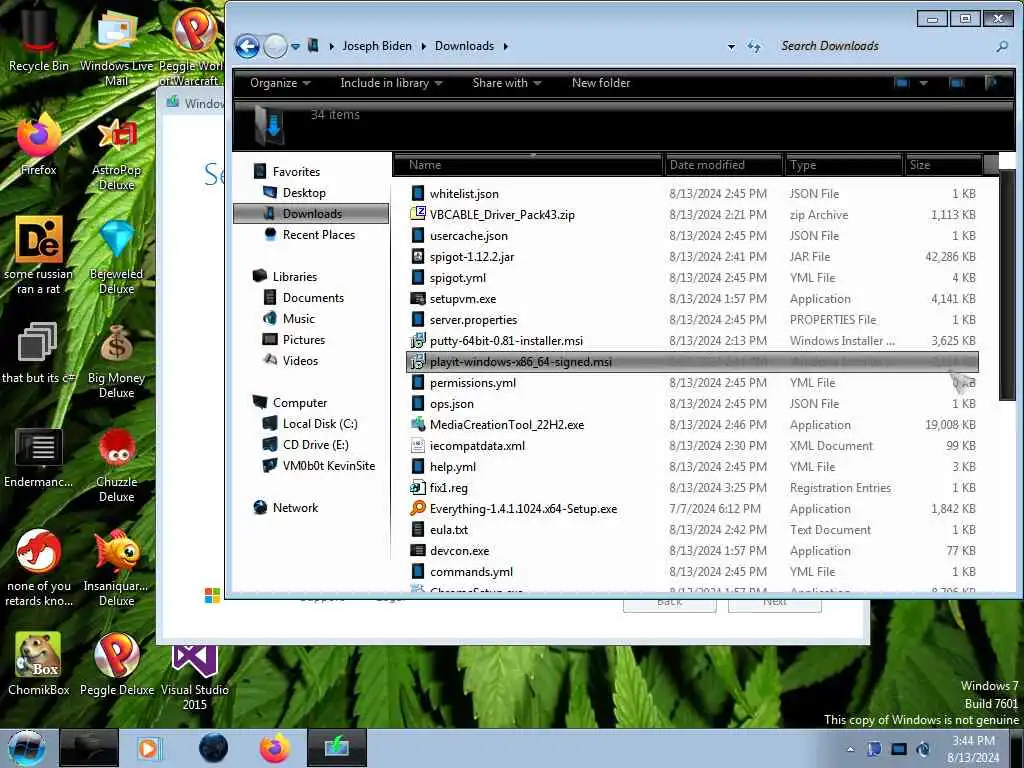Viewport: 1024px width, 768px height.
Task: Click the search magnifier icon
Action: coord(1002,46)
